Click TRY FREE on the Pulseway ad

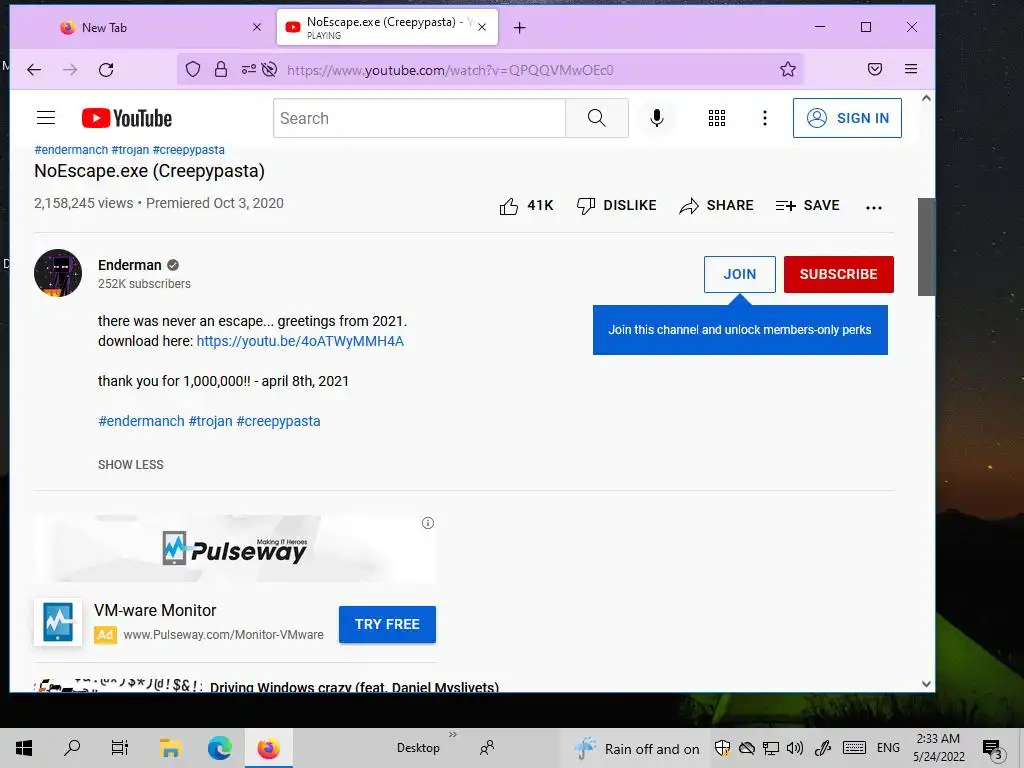tap(387, 624)
